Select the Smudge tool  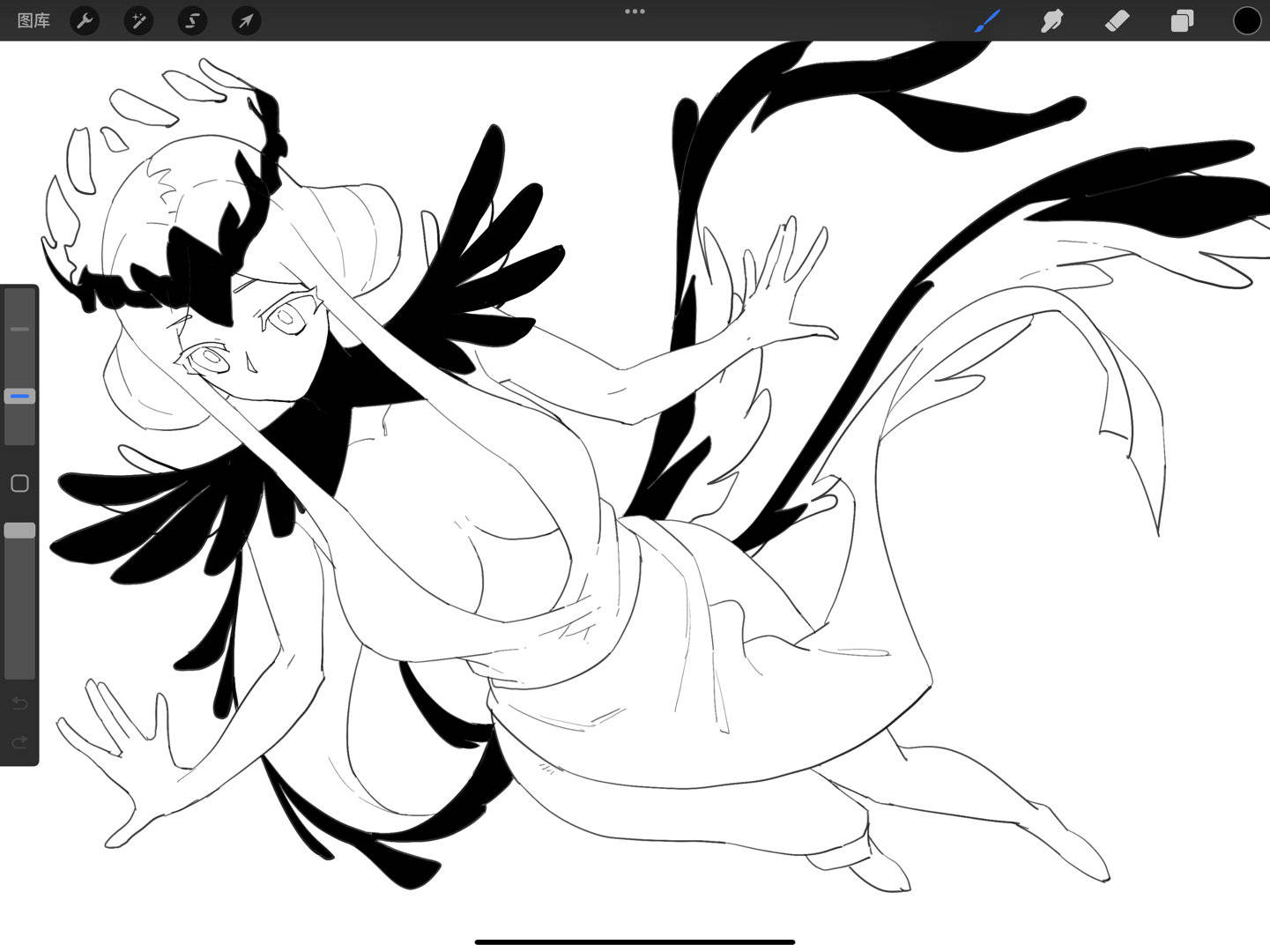point(1051,20)
